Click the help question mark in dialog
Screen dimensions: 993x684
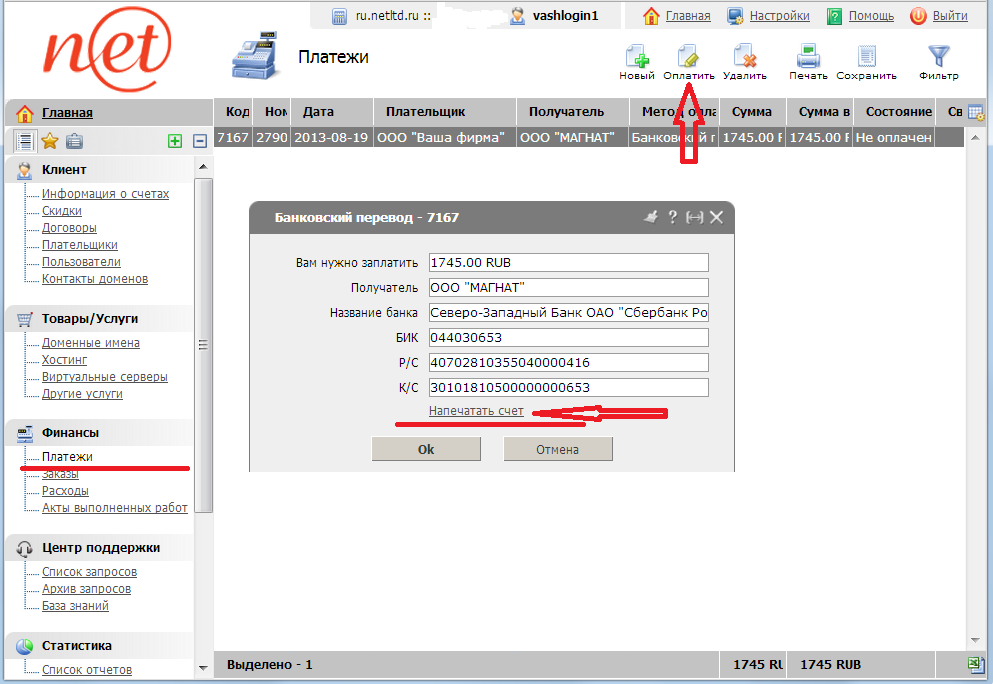(x=673, y=217)
